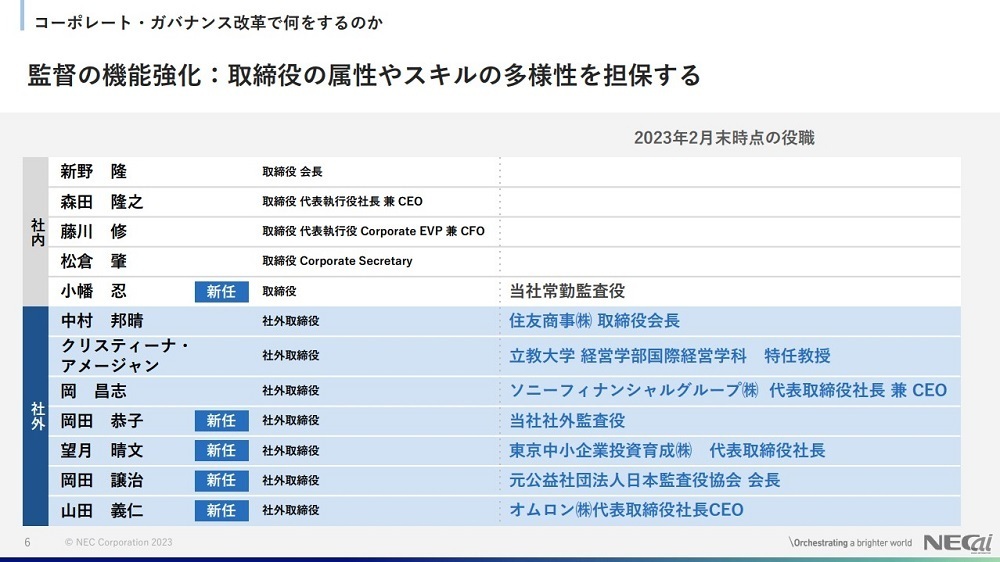The image size is (1000, 562).
Task: Select the name 小幡 忍
Action: tap(94, 291)
